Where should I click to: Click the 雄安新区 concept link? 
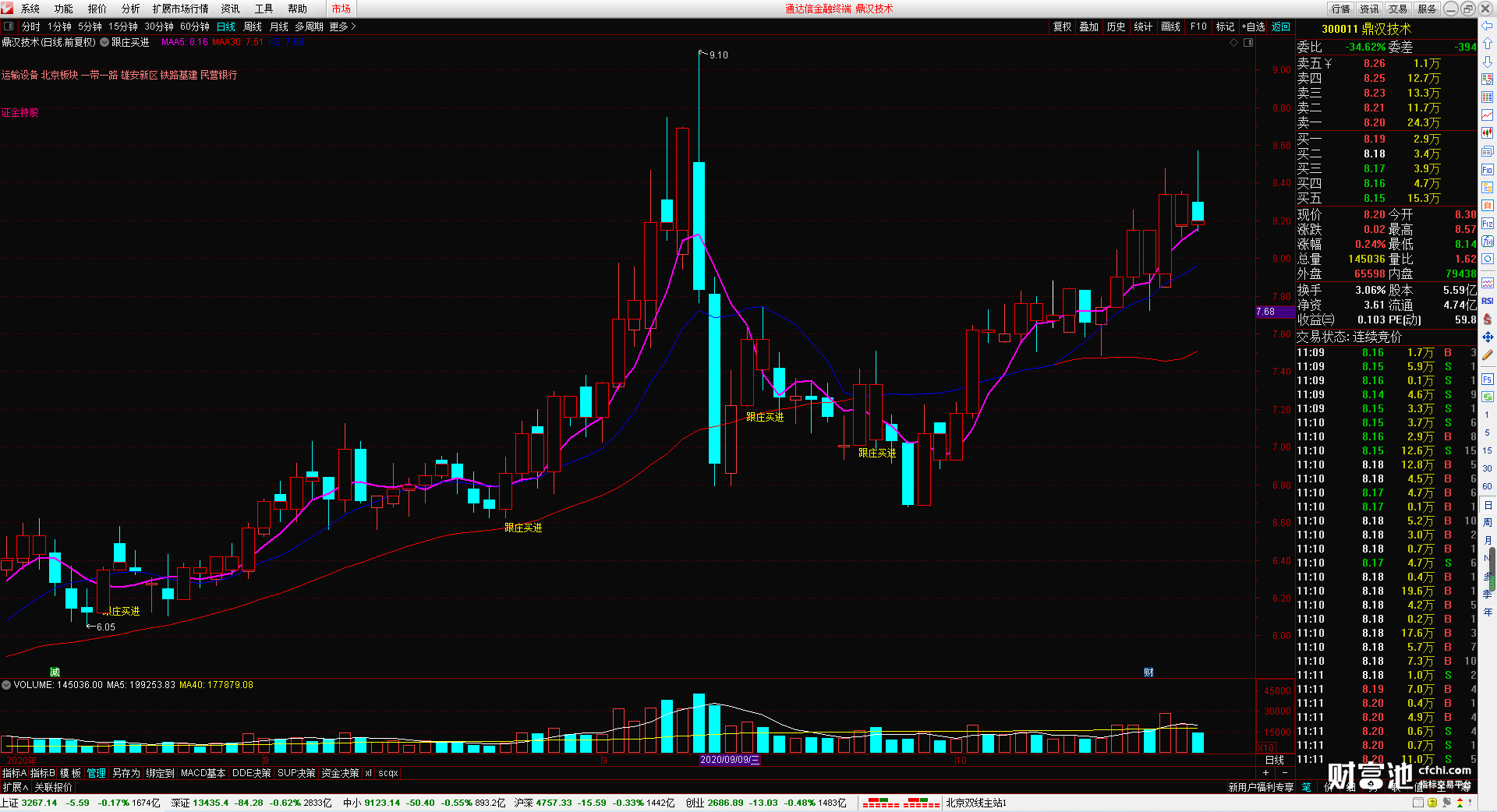[x=139, y=75]
